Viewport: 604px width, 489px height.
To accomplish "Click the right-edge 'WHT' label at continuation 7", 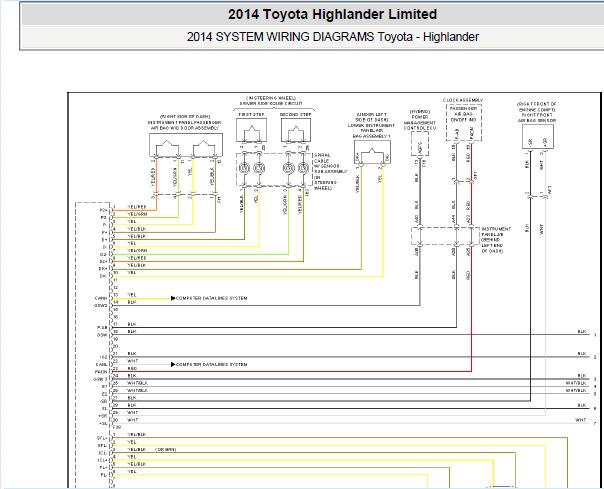I will point(581,420).
